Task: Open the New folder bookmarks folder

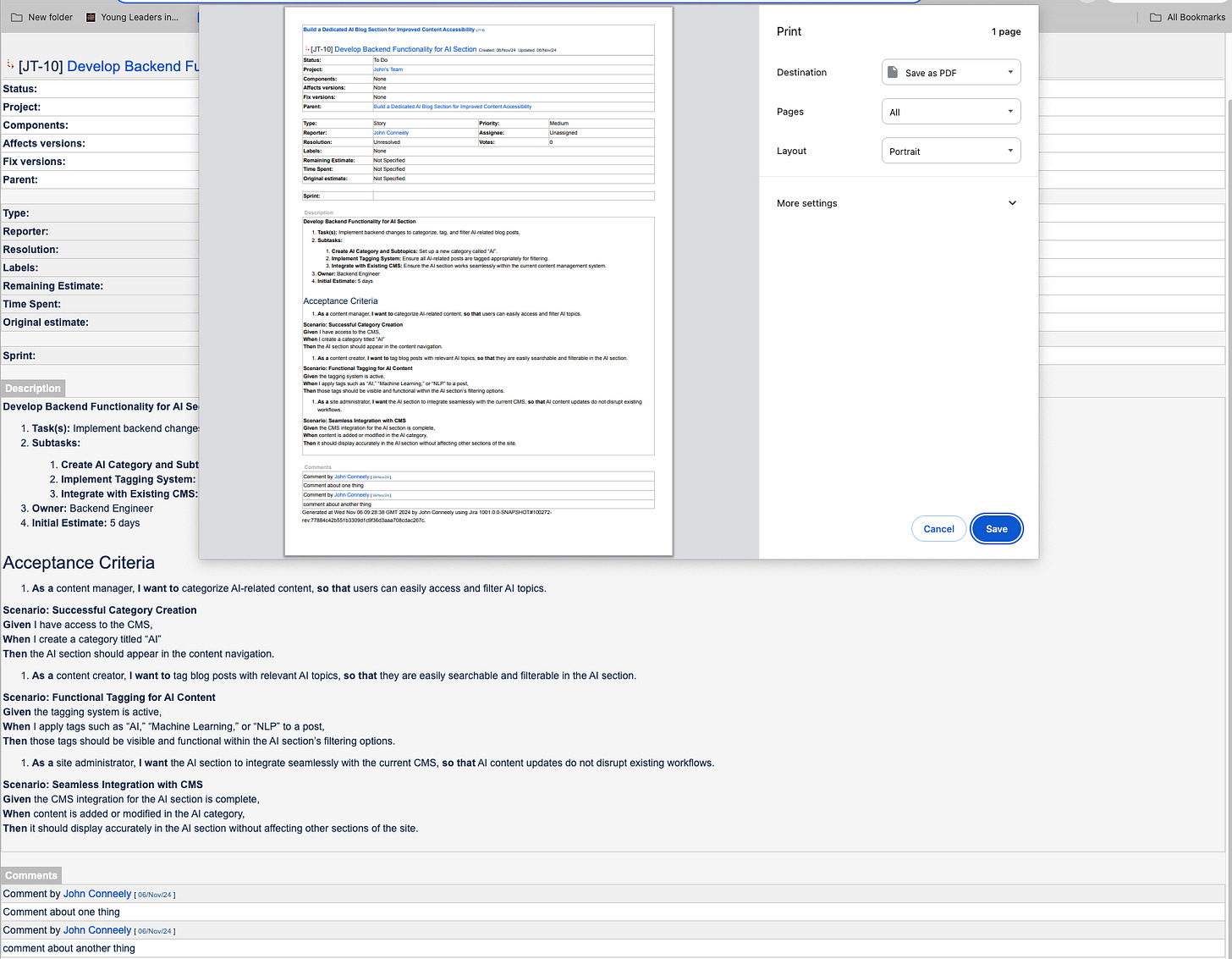Action: pos(42,17)
